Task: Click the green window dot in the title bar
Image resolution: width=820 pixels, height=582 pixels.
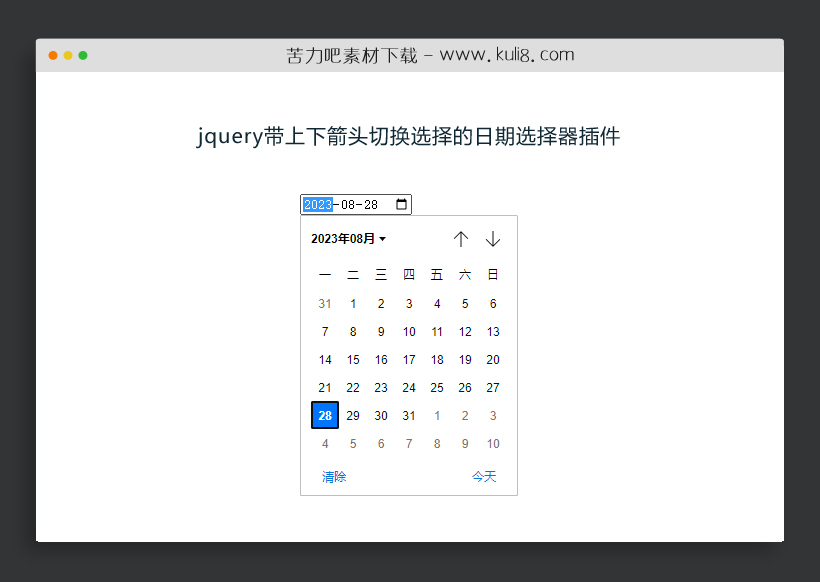Action: click(83, 56)
